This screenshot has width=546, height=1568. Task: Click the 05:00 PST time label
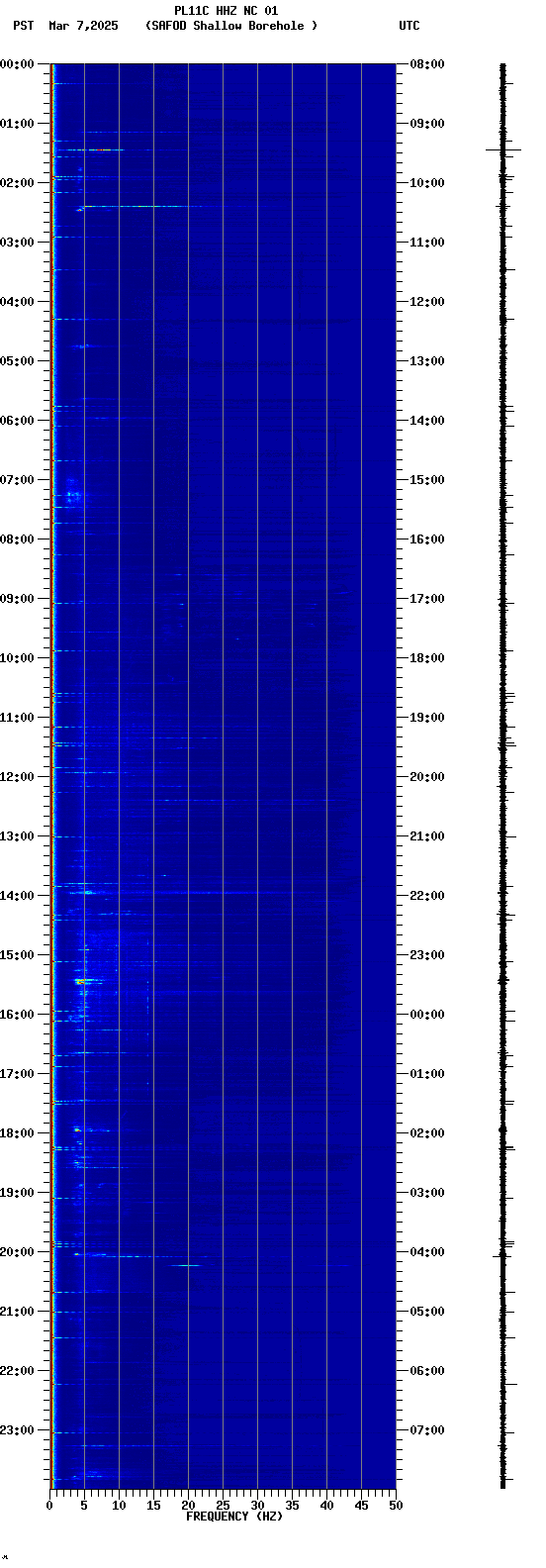[x=18, y=361]
